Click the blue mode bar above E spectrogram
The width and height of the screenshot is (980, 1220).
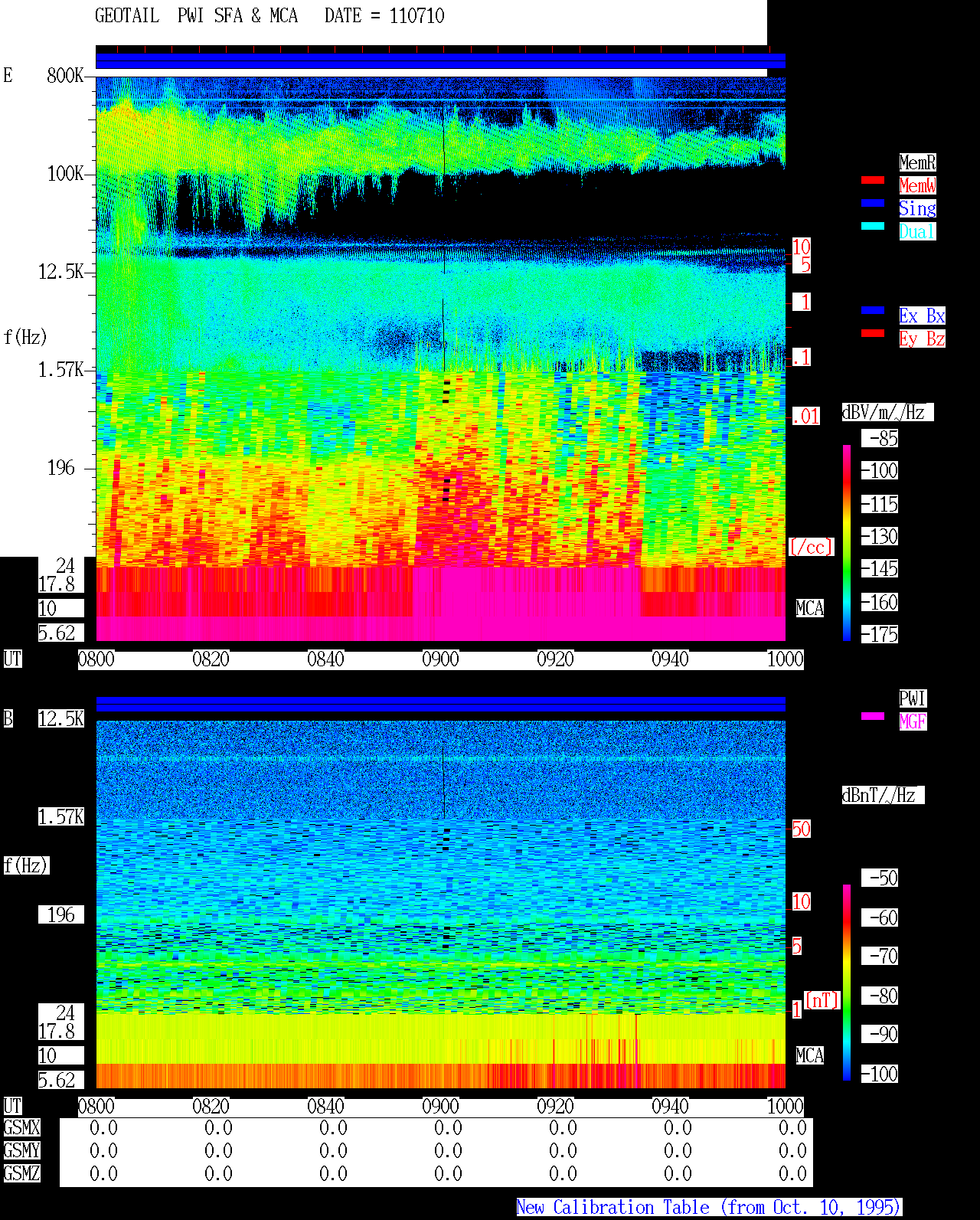tap(440, 61)
